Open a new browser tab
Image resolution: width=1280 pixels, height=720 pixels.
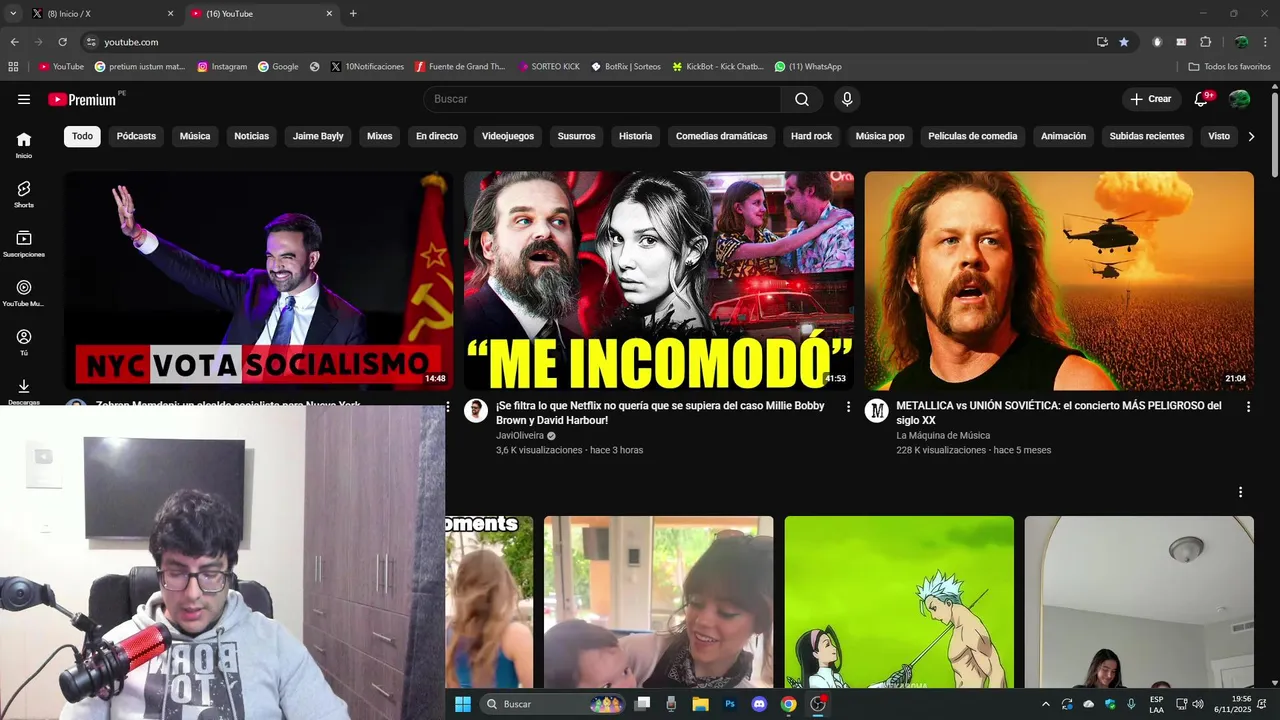click(353, 14)
